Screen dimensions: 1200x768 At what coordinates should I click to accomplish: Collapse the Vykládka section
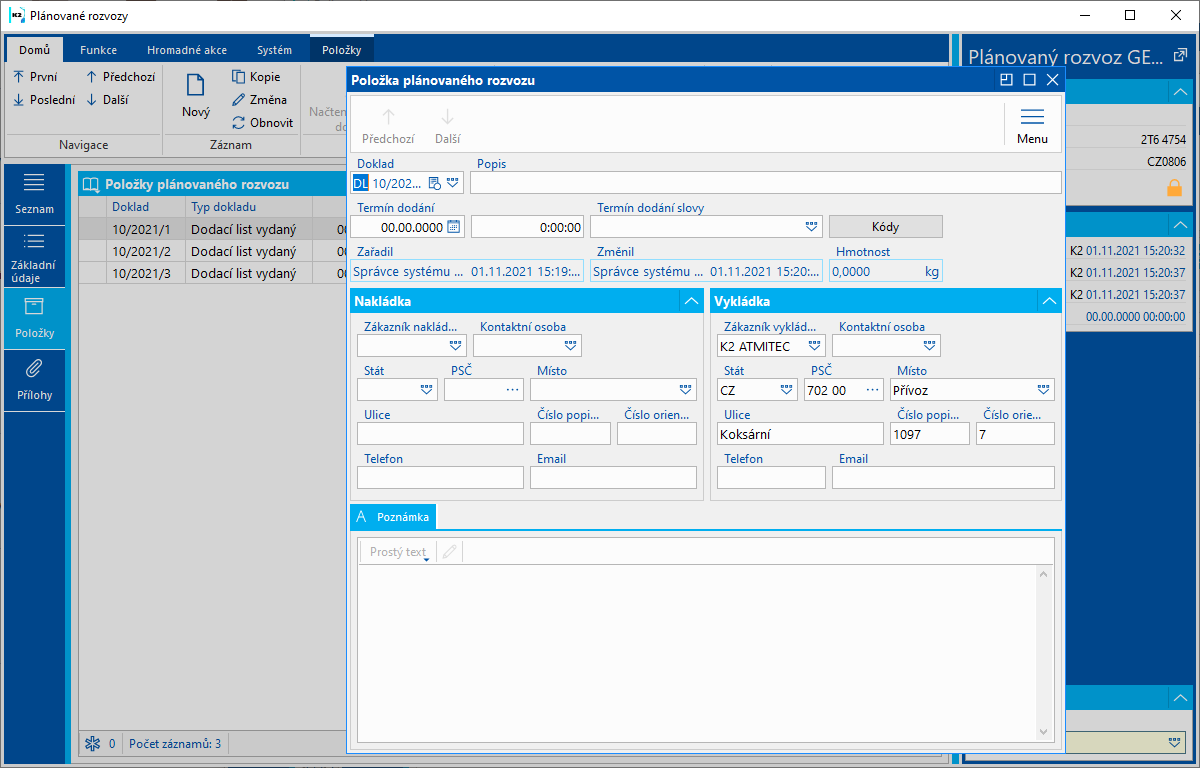click(1048, 301)
